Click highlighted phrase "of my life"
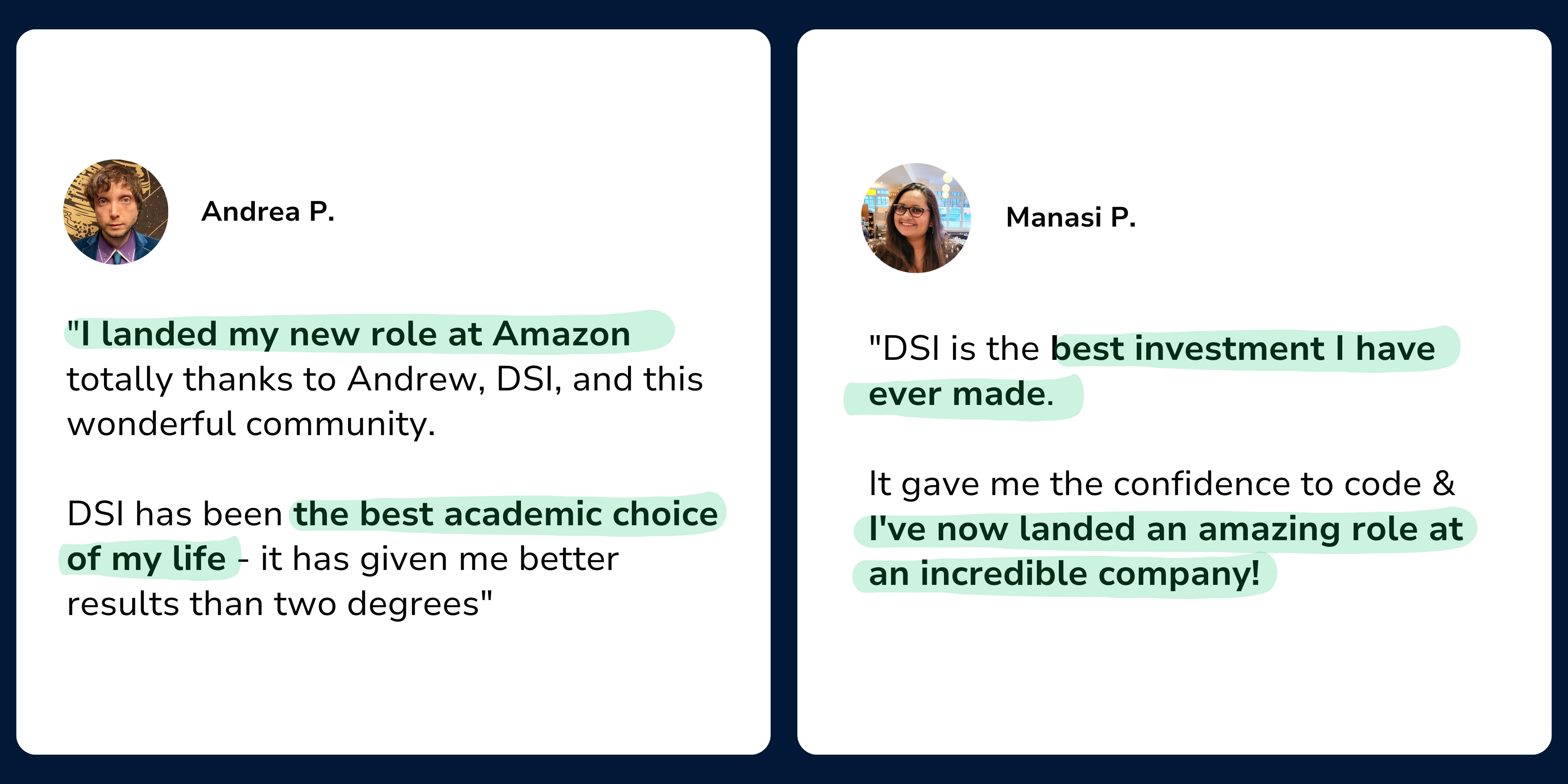Screen dimensions: 1568x784 click(146, 559)
